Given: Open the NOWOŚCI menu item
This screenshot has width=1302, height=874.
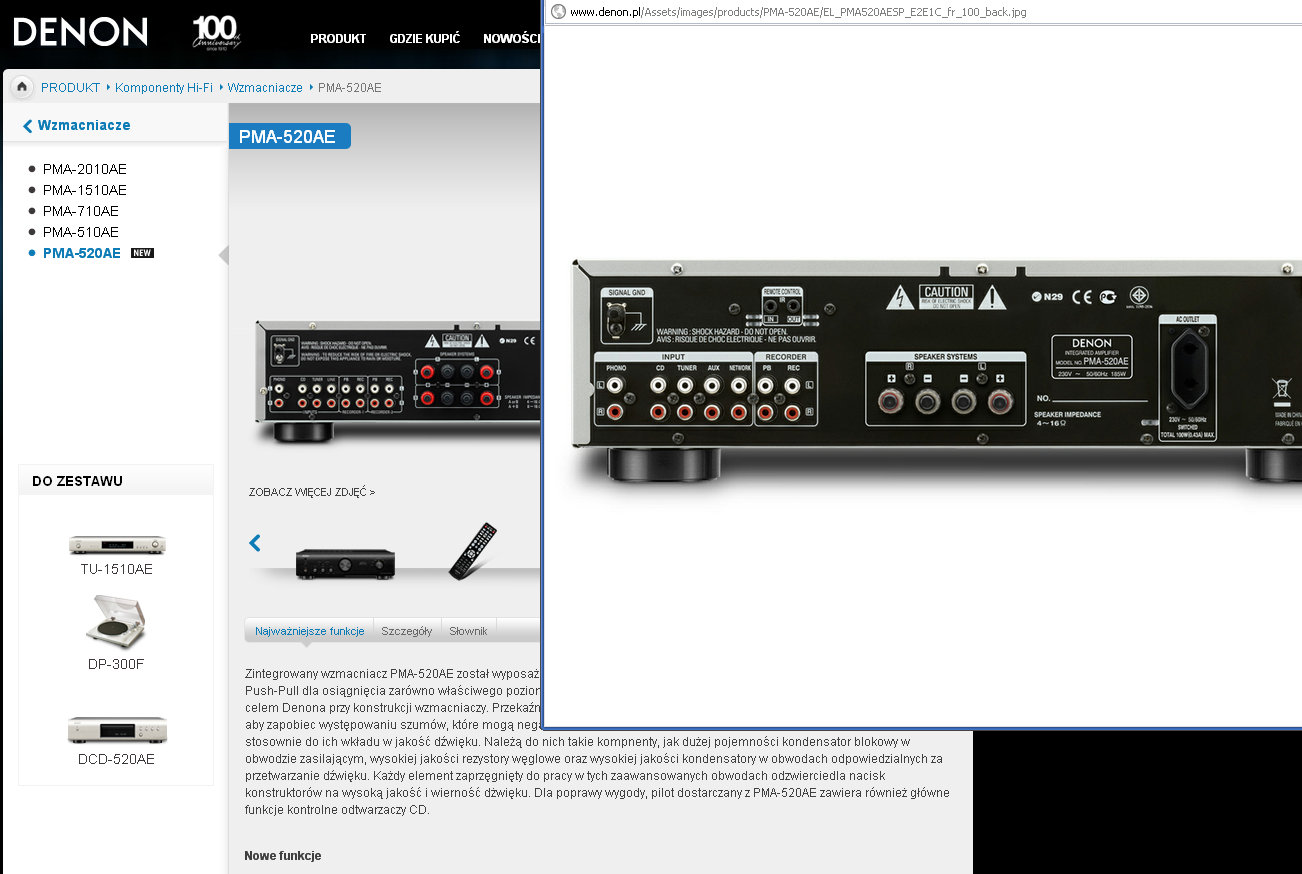Looking at the screenshot, I should tap(511, 39).
